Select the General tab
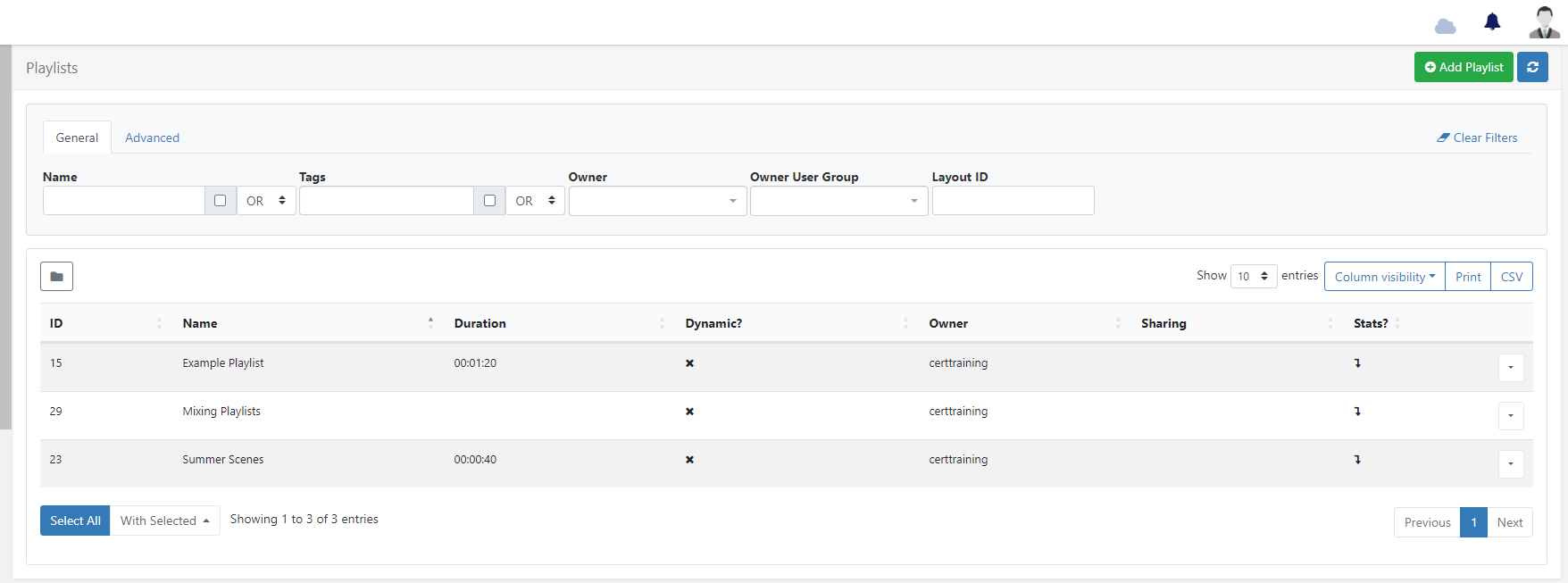1568x583 pixels. 77,137
